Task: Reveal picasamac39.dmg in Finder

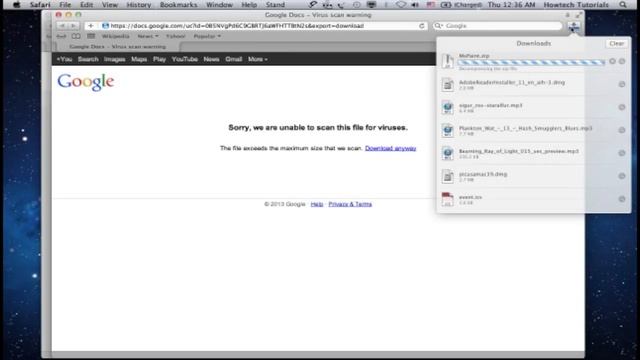Action: 622,176
